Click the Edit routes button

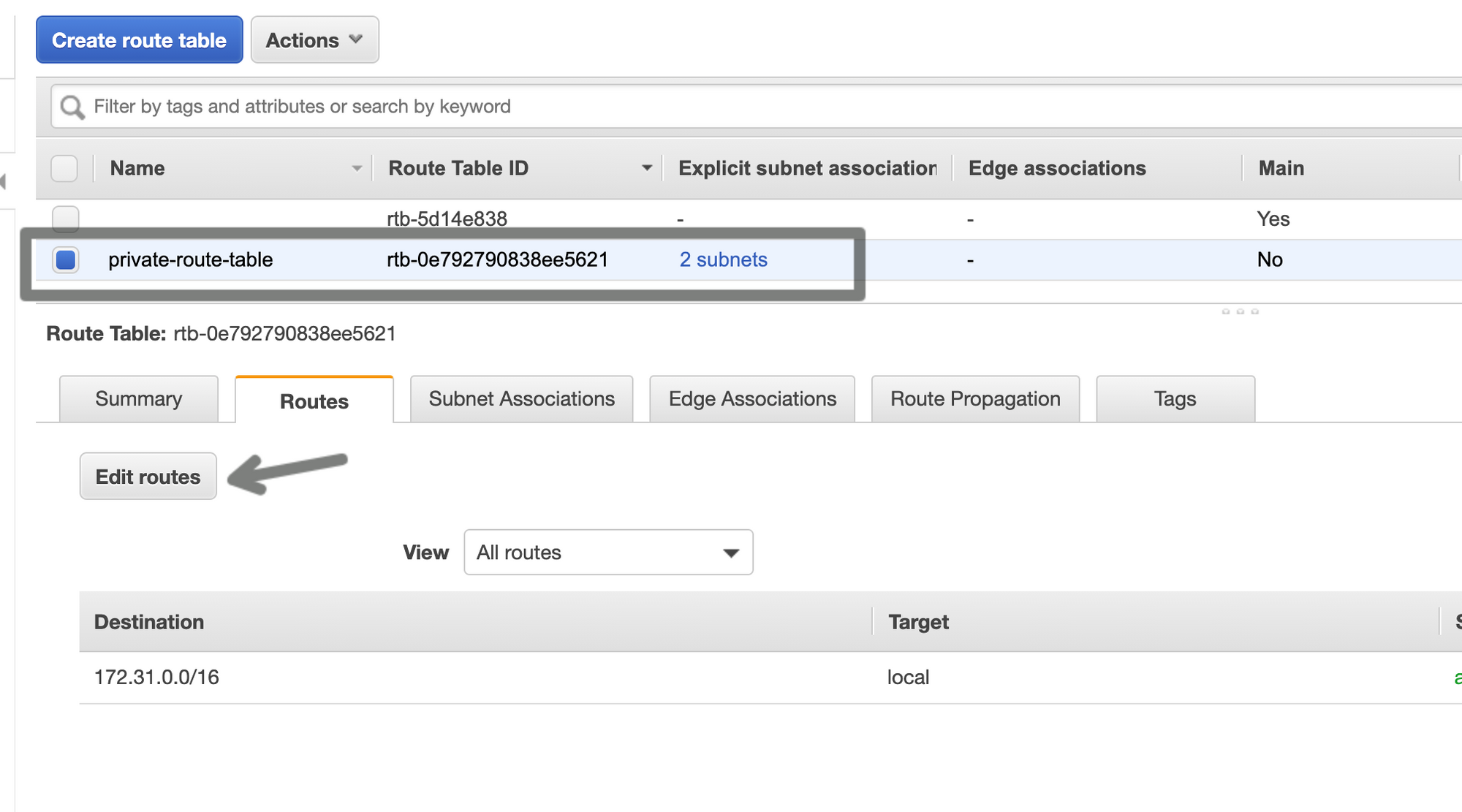(x=148, y=477)
